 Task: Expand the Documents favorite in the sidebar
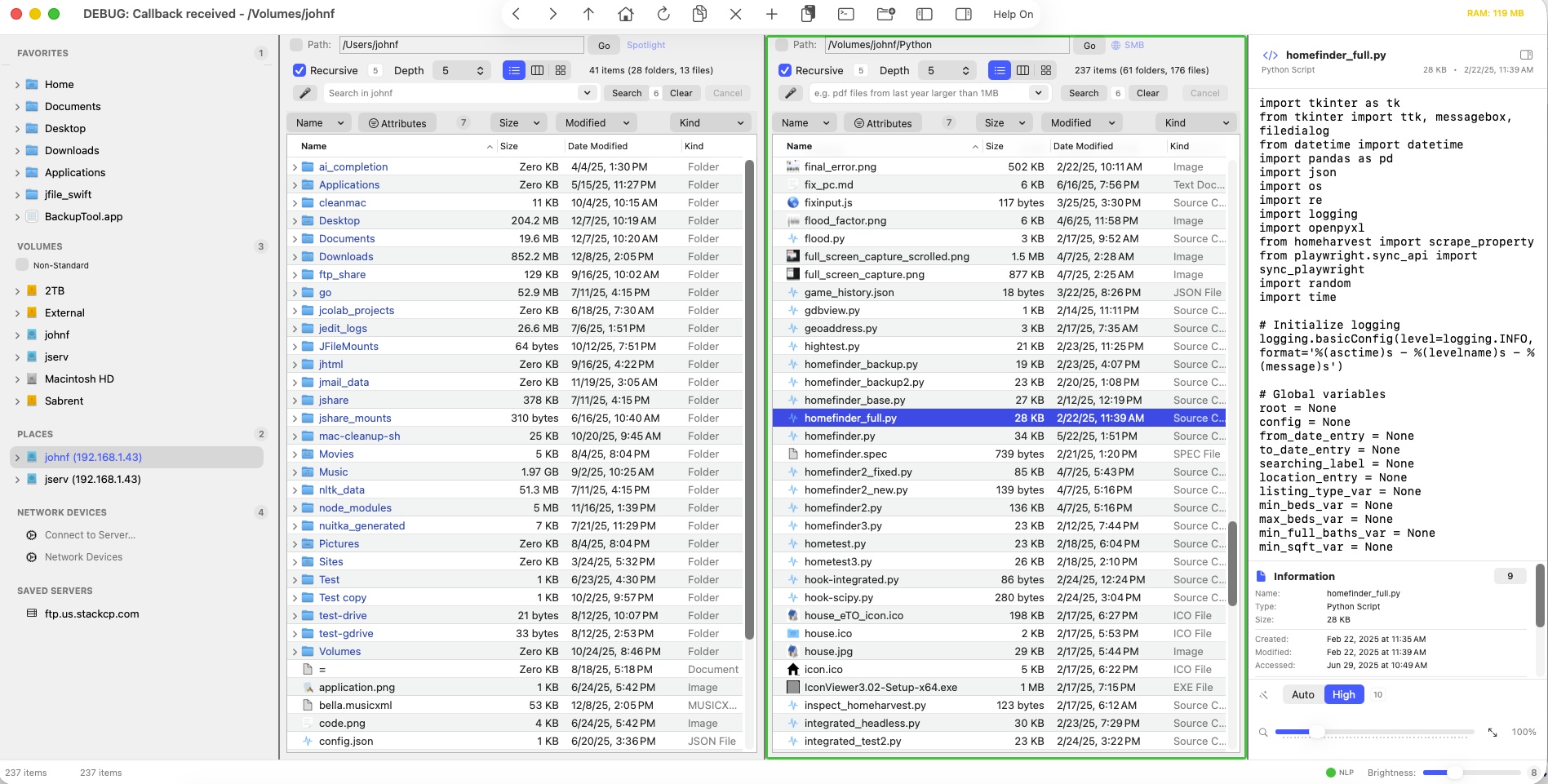click(x=17, y=107)
